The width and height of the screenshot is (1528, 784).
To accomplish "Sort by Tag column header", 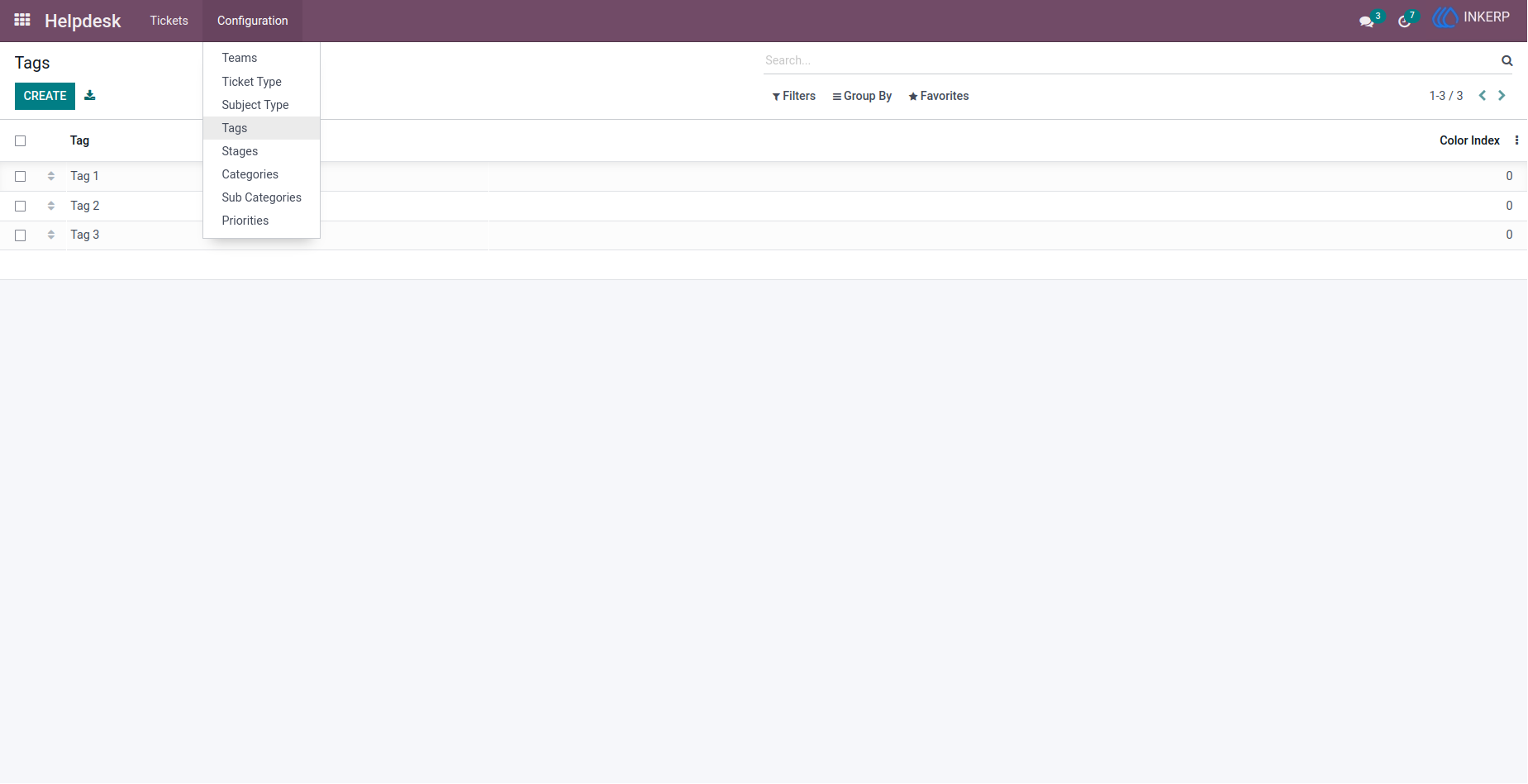I will click(x=79, y=140).
